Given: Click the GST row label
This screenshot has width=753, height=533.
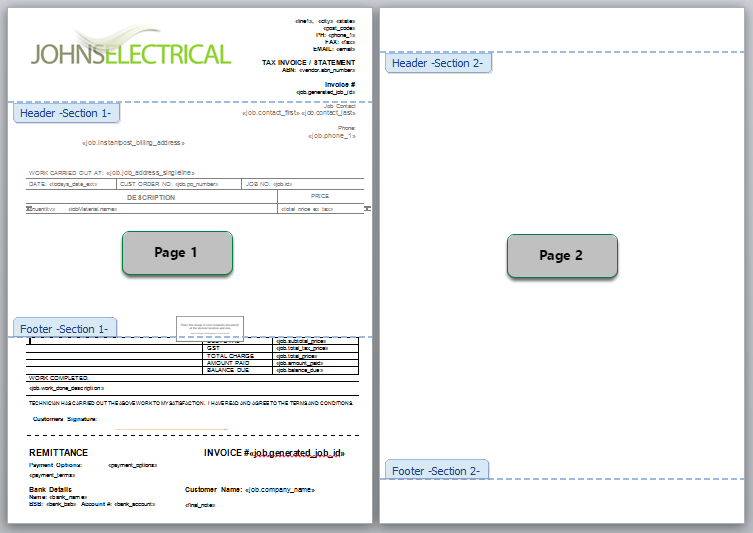Looking at the screenshot, I should click(213, 348).
